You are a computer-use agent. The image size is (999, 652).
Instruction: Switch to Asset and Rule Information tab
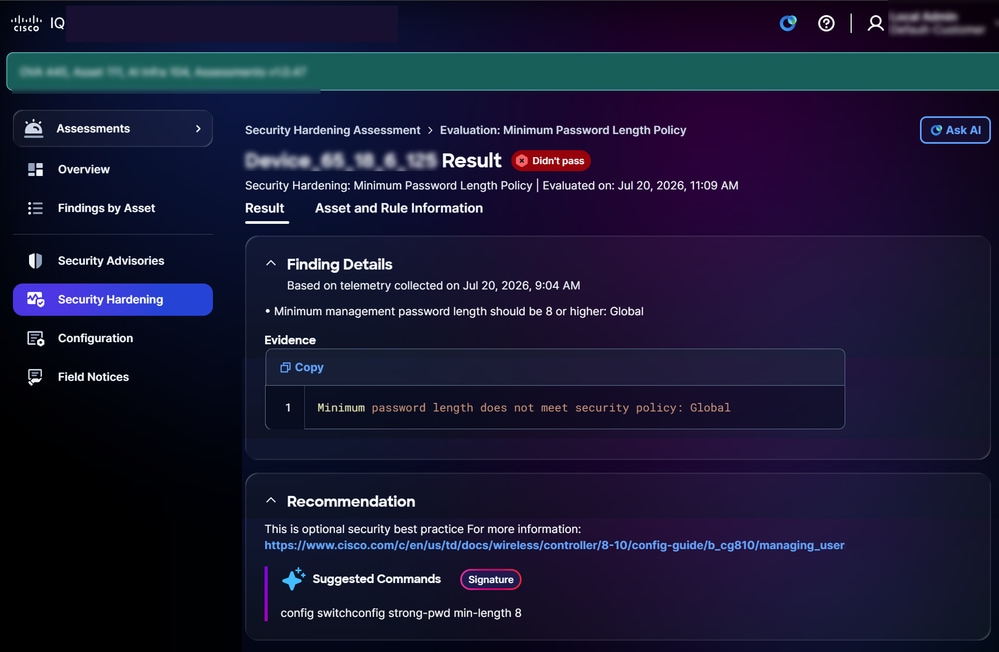399,208
